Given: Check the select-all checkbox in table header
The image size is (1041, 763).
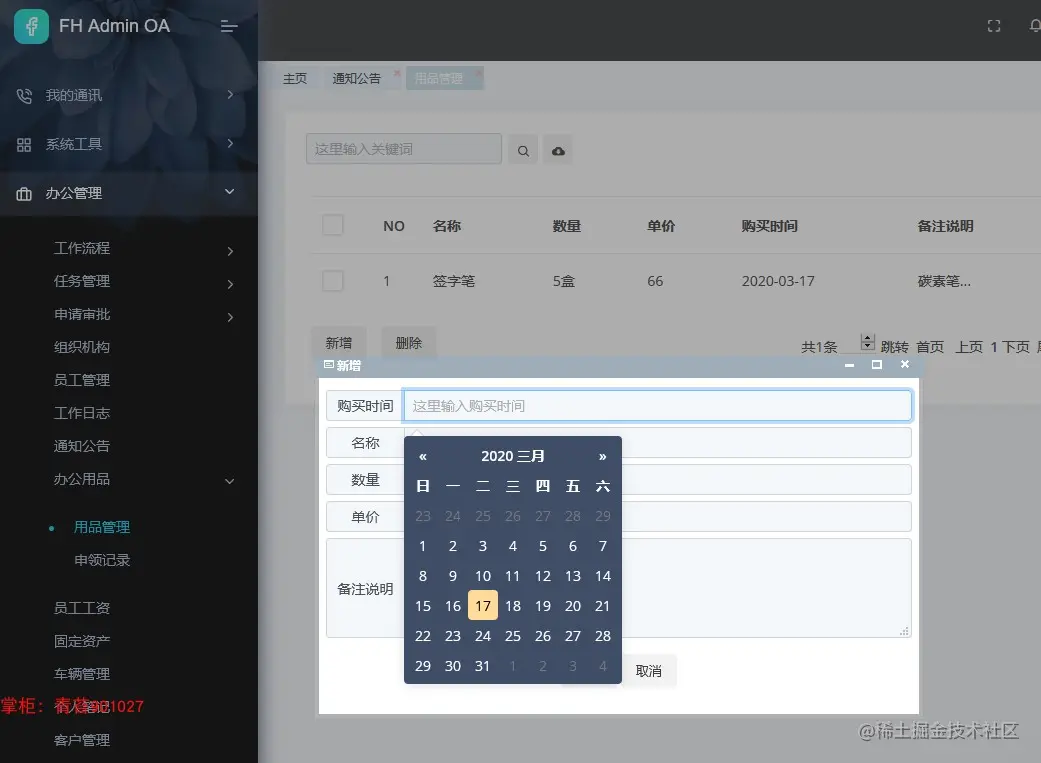Looking at the screenshot, I should click(x=333, y=224).
